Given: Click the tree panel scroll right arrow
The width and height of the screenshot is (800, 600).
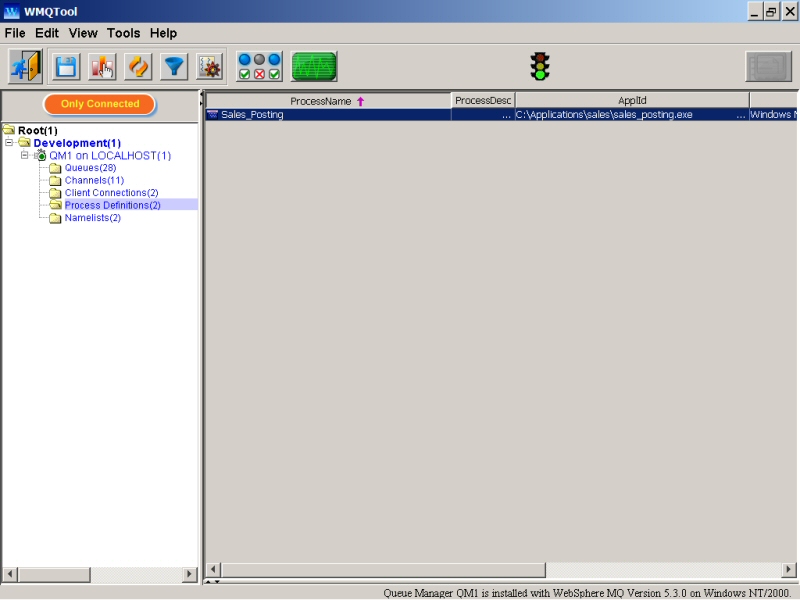Looking at the screenshot, I should [189, 574].
